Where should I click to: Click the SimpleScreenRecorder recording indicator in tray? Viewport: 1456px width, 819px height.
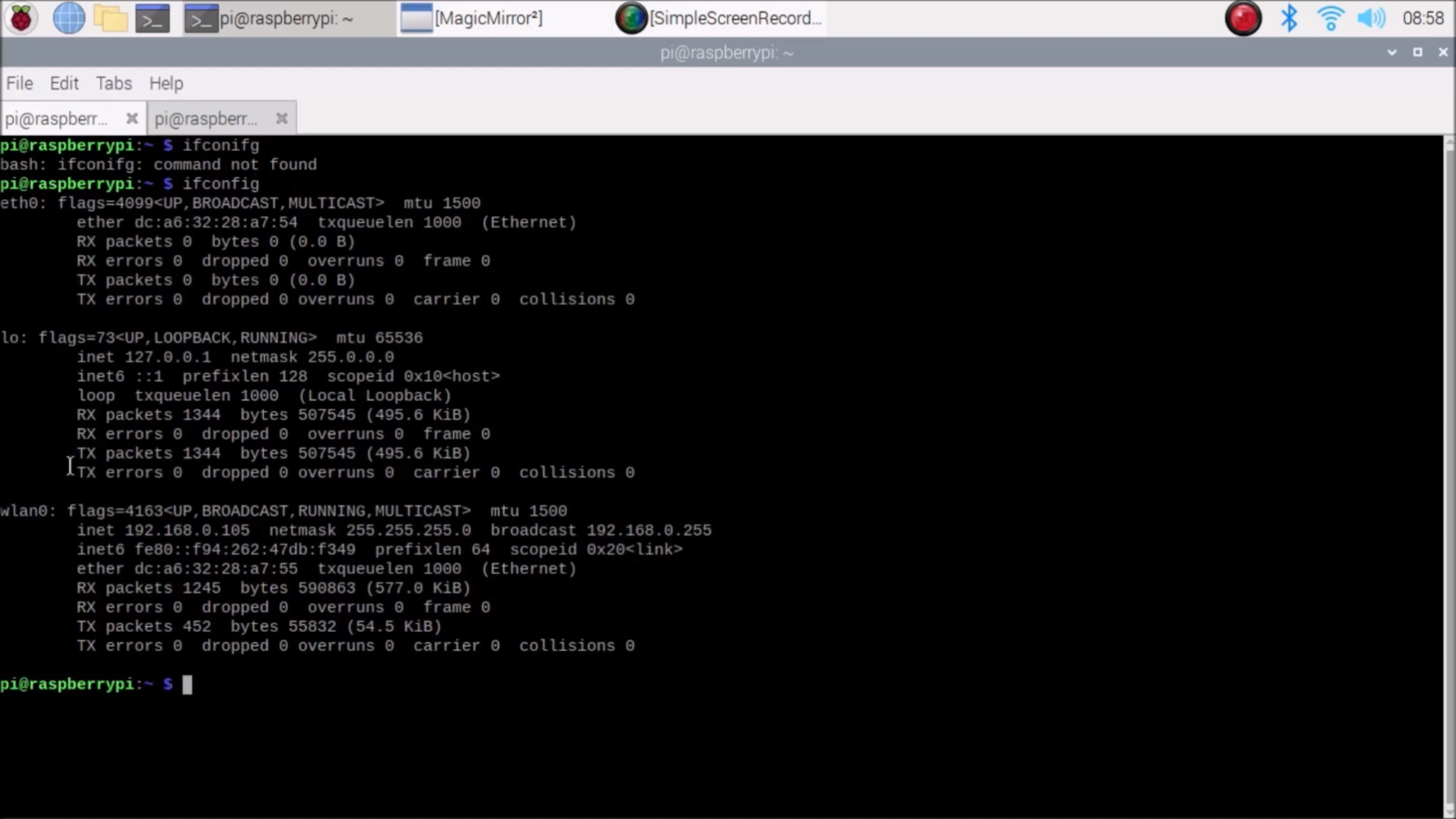point(1243,17)
